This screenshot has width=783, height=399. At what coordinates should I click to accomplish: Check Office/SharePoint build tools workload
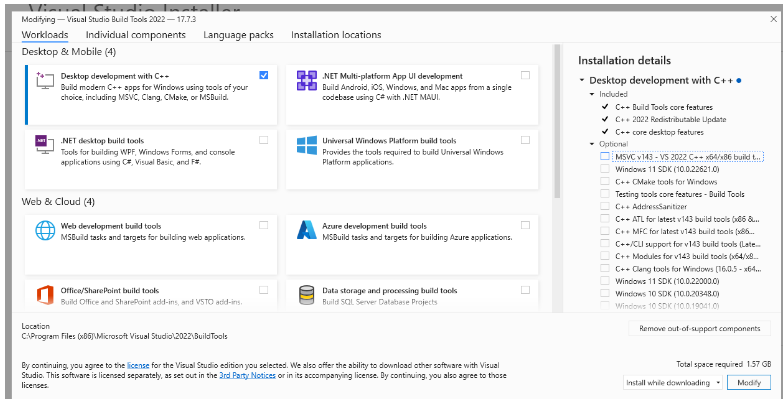point(264,290)
